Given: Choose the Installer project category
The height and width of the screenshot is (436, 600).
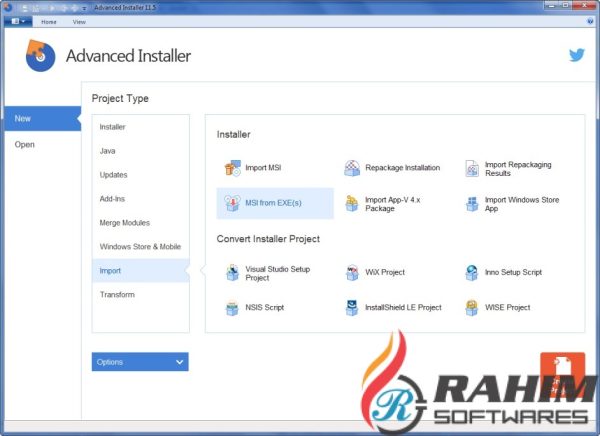Looking at the screenshot, I should point(140,127).
